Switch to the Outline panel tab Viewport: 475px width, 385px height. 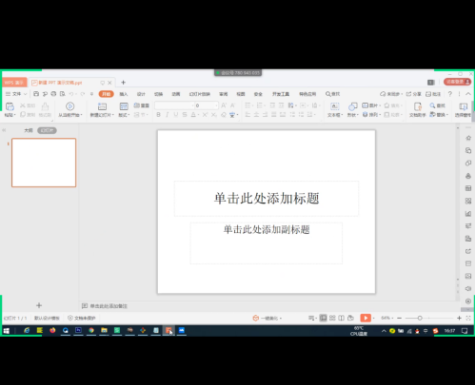(x=28, y=130)
